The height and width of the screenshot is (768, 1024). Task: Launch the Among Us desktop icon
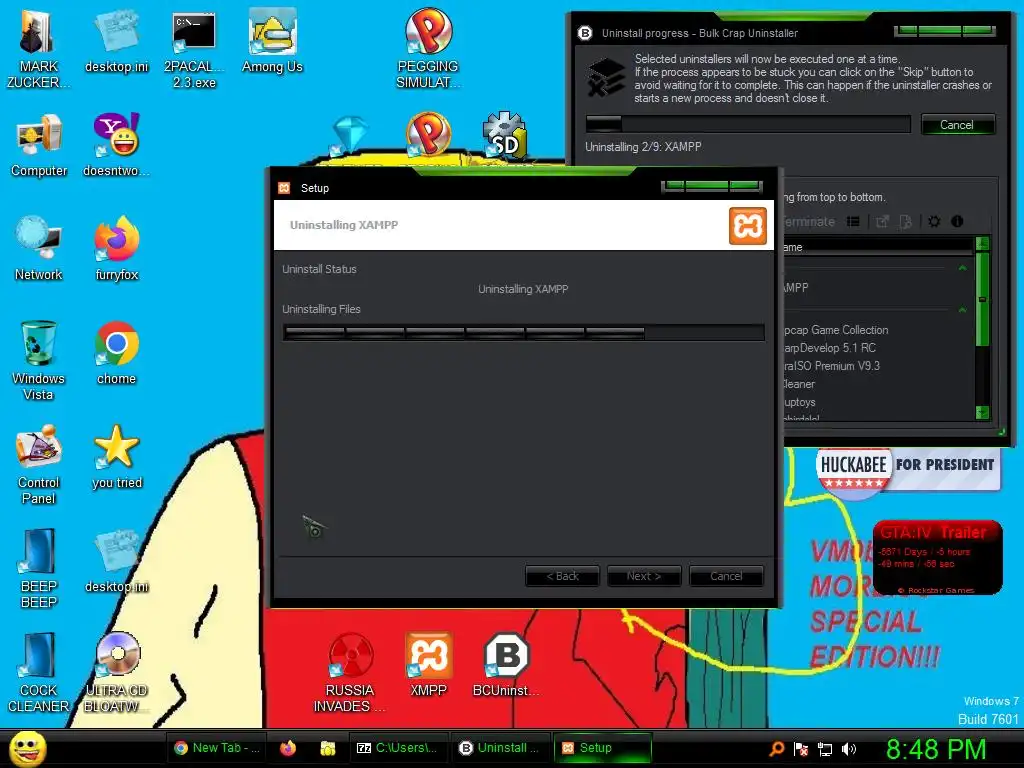(272, 40)
